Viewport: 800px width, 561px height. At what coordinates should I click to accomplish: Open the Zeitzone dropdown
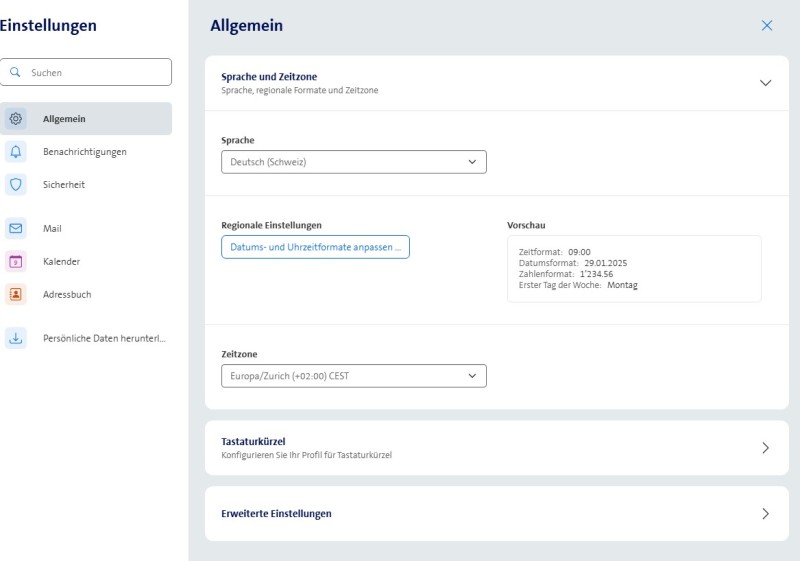click(353, 376)
